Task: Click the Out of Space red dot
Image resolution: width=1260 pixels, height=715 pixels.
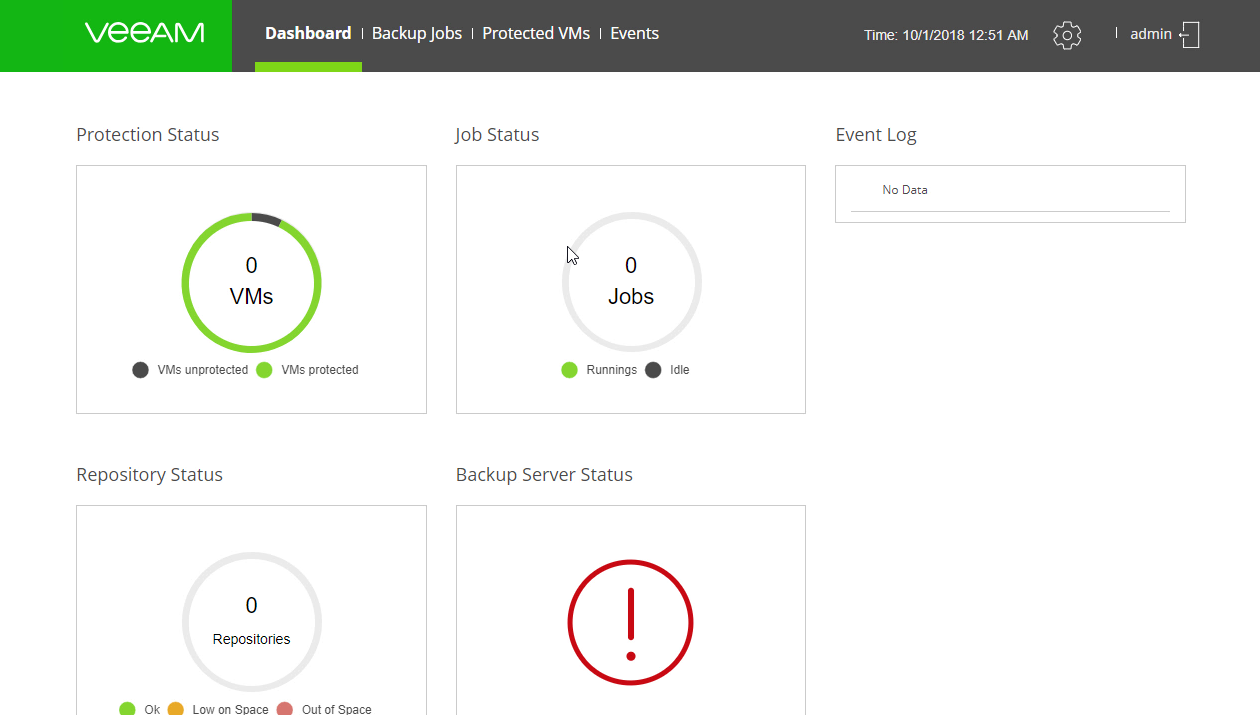Action: pyautogui.click(x=285, y=709)
